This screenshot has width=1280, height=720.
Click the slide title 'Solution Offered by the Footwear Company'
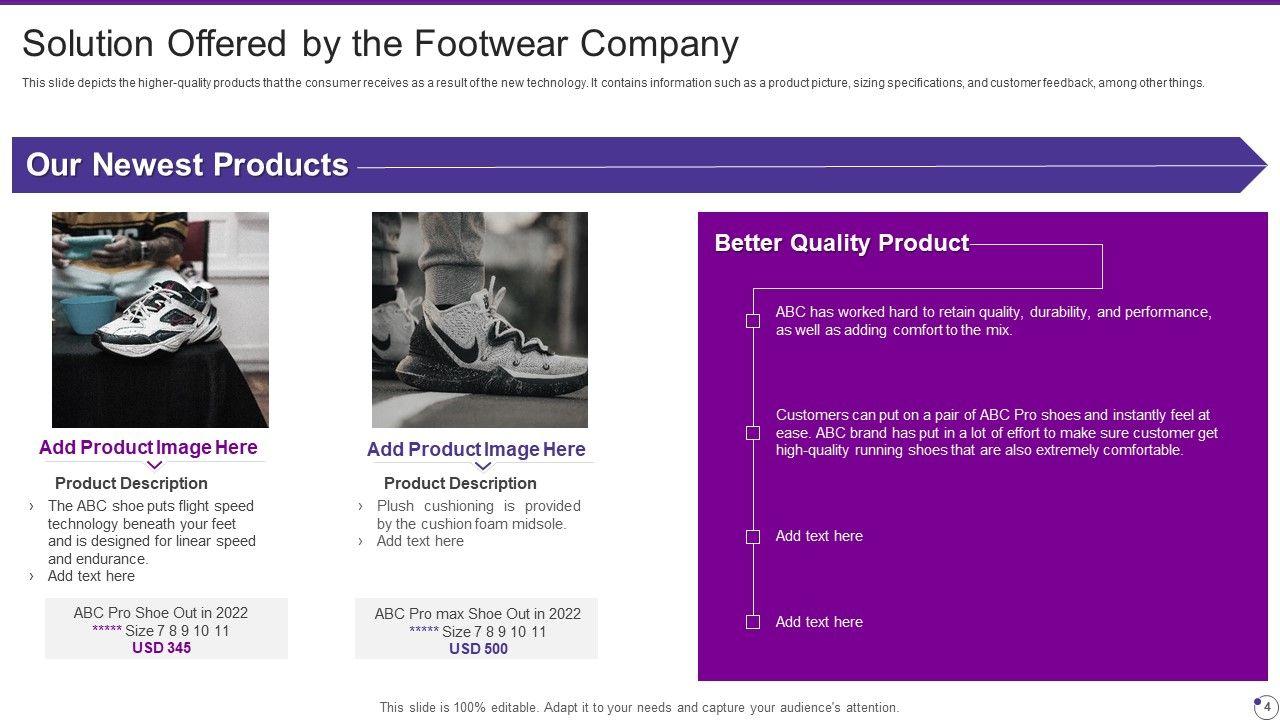tap(380, 44)
